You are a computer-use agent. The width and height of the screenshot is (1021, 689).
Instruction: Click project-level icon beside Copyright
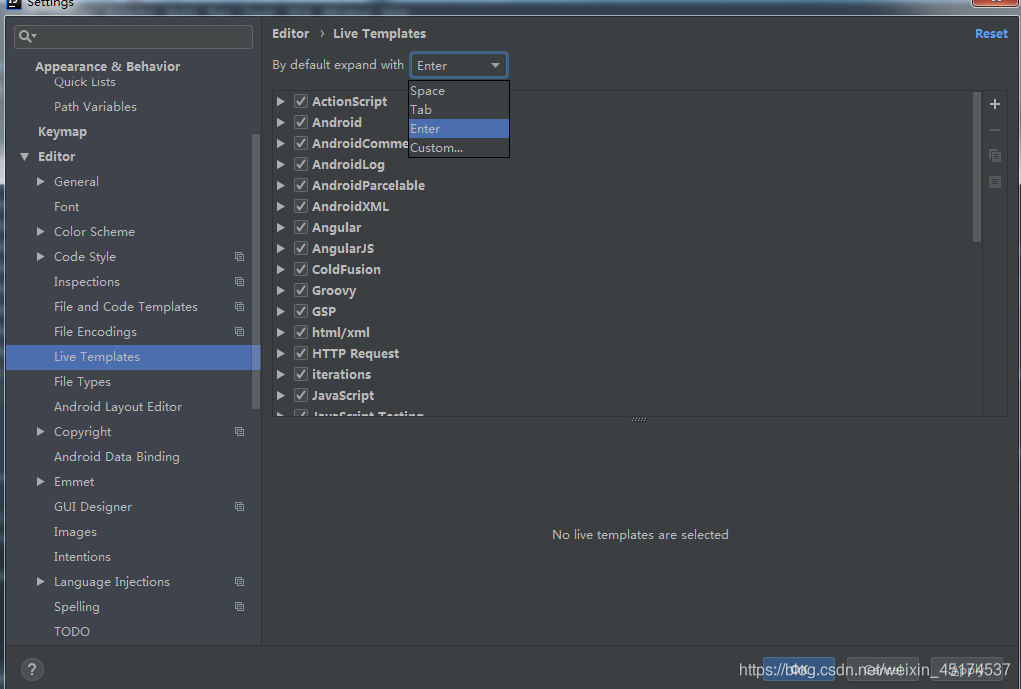click(240, 432)
